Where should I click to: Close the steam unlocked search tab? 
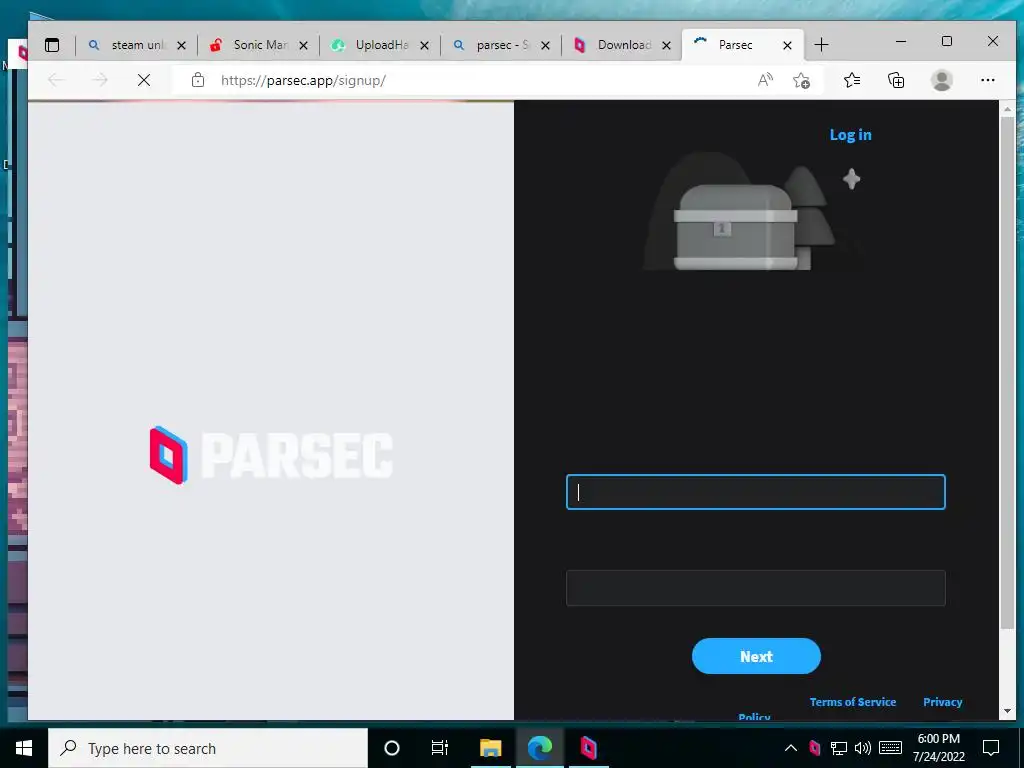pyautogui.click(x=182, y=46)
